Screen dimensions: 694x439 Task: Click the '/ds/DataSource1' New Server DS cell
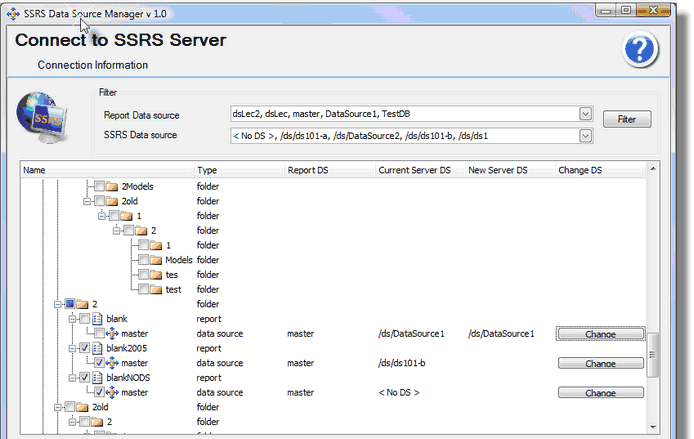click(501, 334)
